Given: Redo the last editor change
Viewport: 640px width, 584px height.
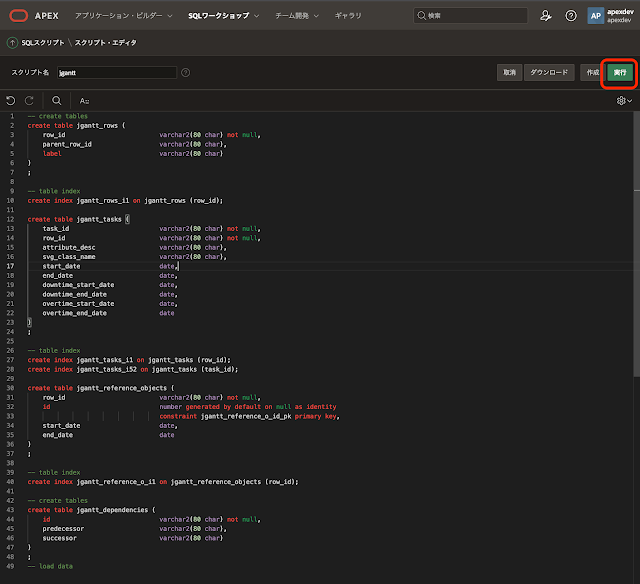Looking at the screenshot, I should 29,101.
